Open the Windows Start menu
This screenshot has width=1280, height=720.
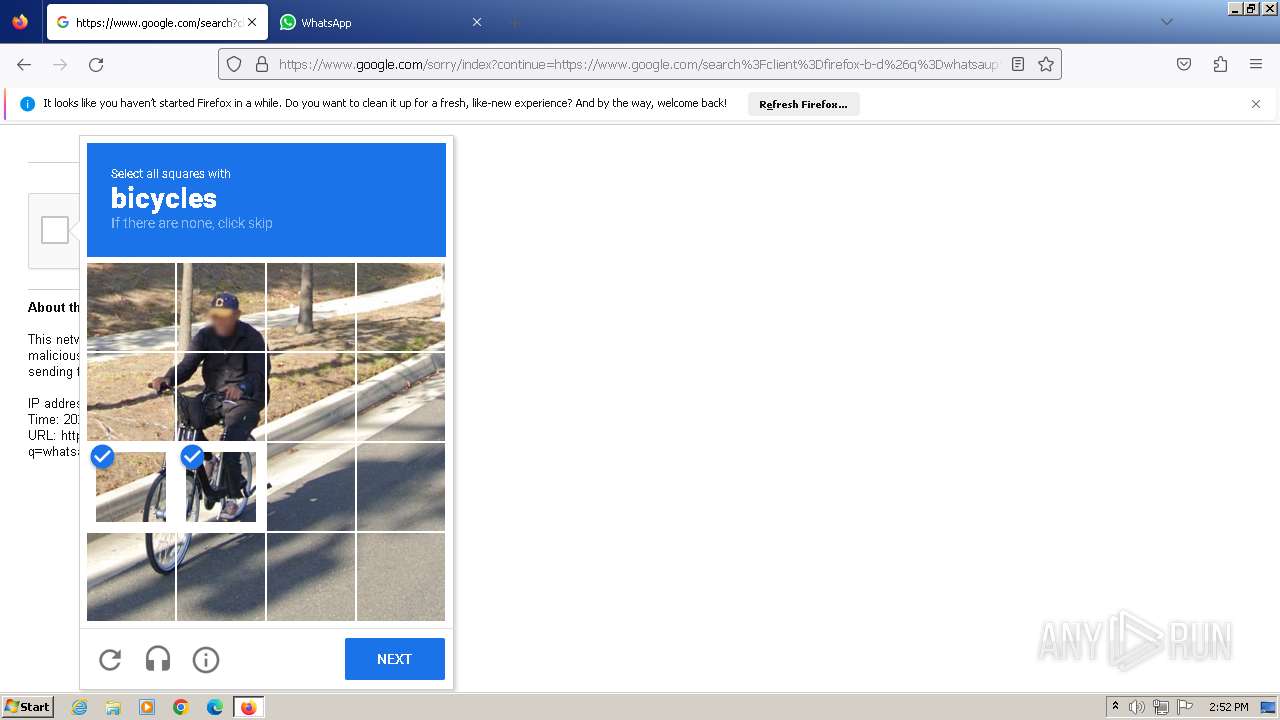click(28, 707)
